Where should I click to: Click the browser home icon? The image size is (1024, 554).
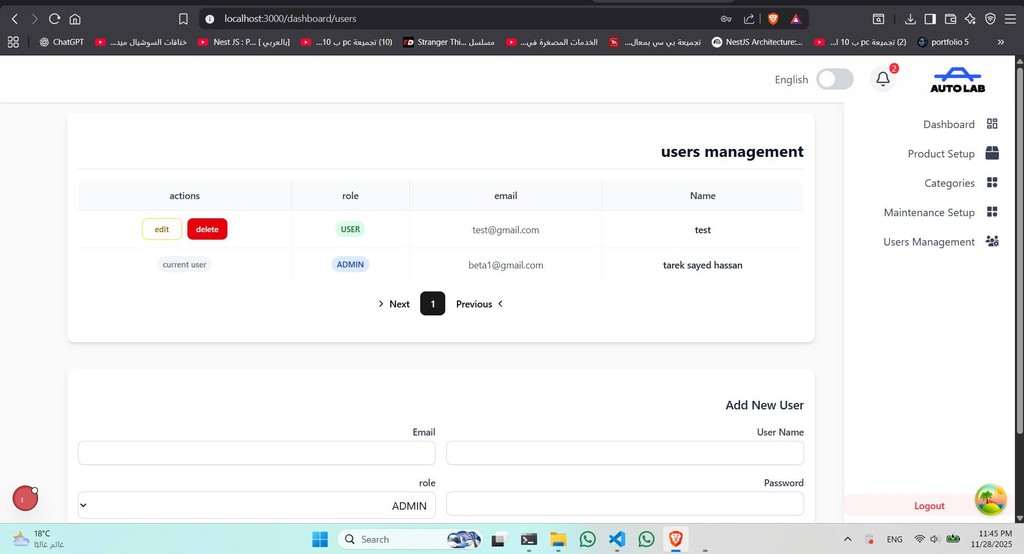tap(75, 19)
